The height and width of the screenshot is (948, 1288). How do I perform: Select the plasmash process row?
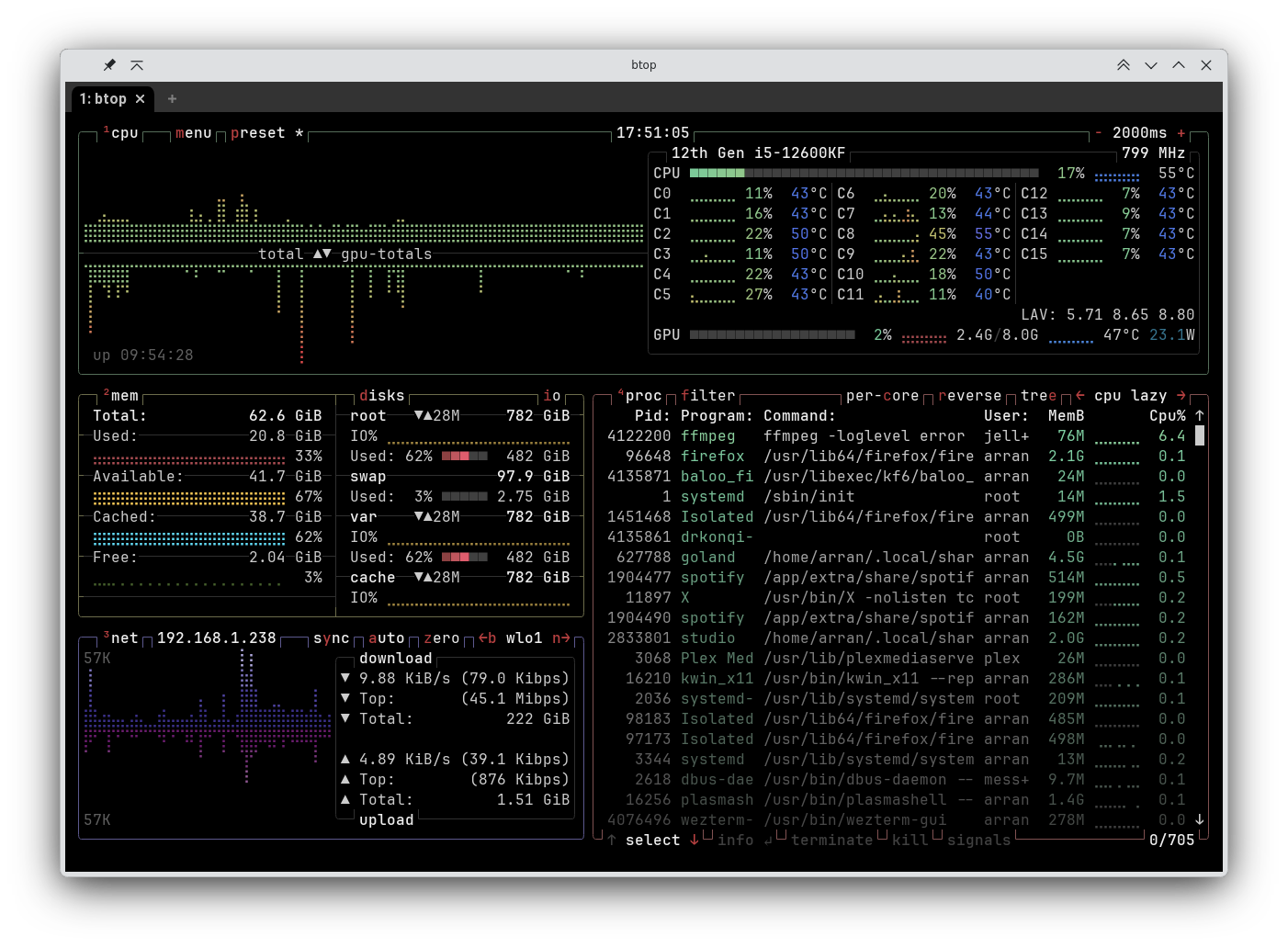point(897,800)
